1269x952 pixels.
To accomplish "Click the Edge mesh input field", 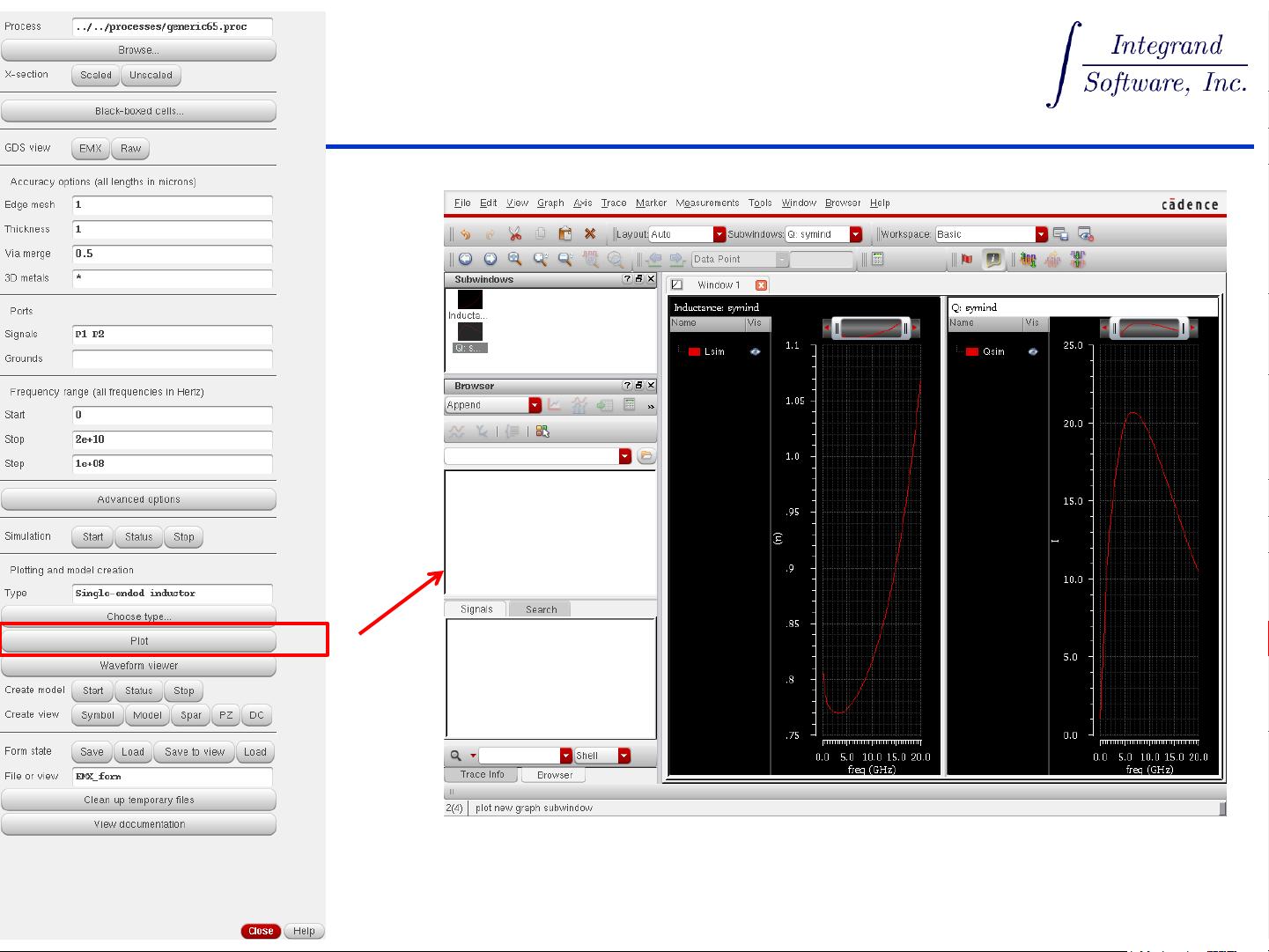I will point(172,205).
